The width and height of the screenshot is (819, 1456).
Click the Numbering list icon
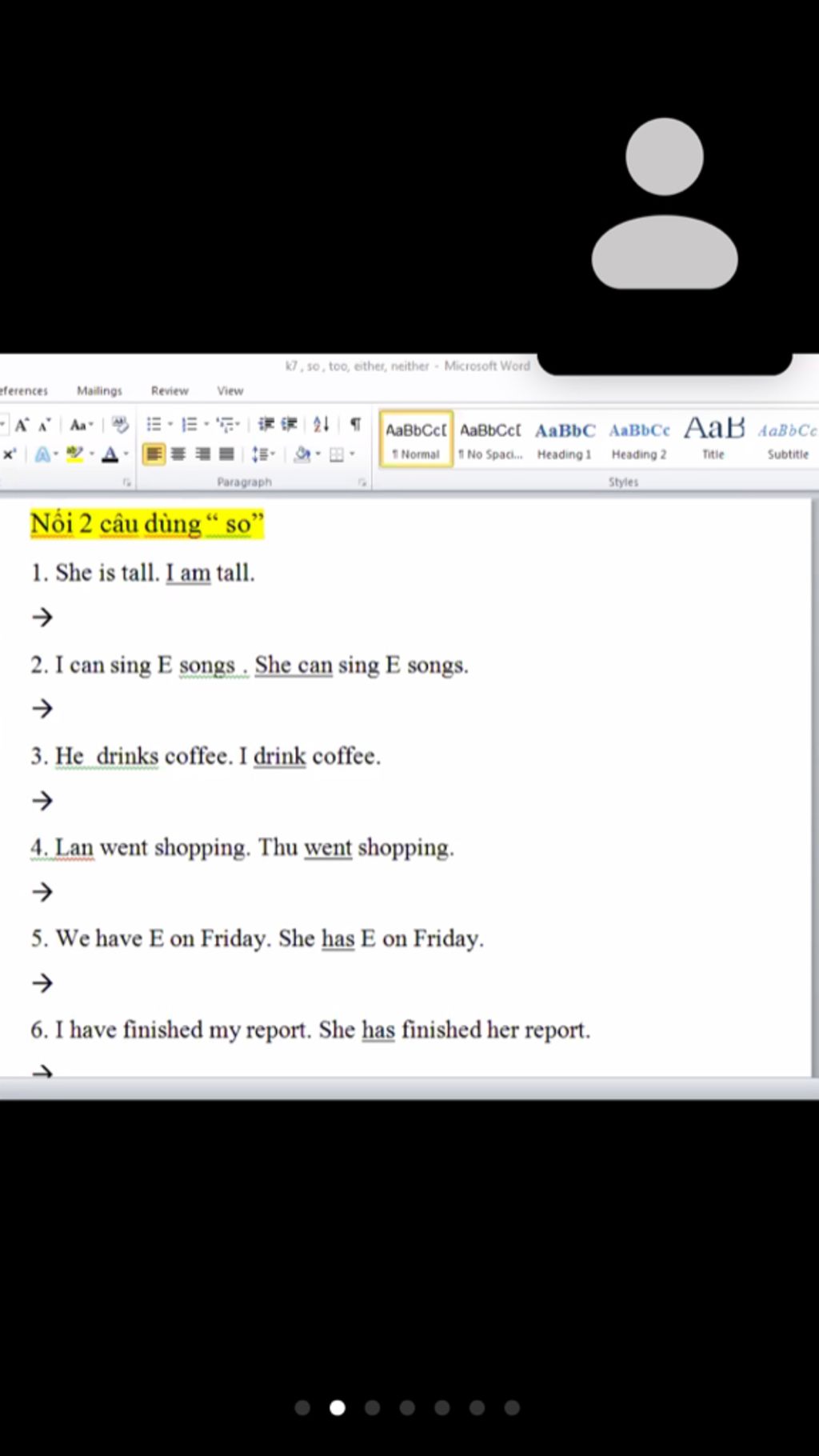click(x=189, y=424)
